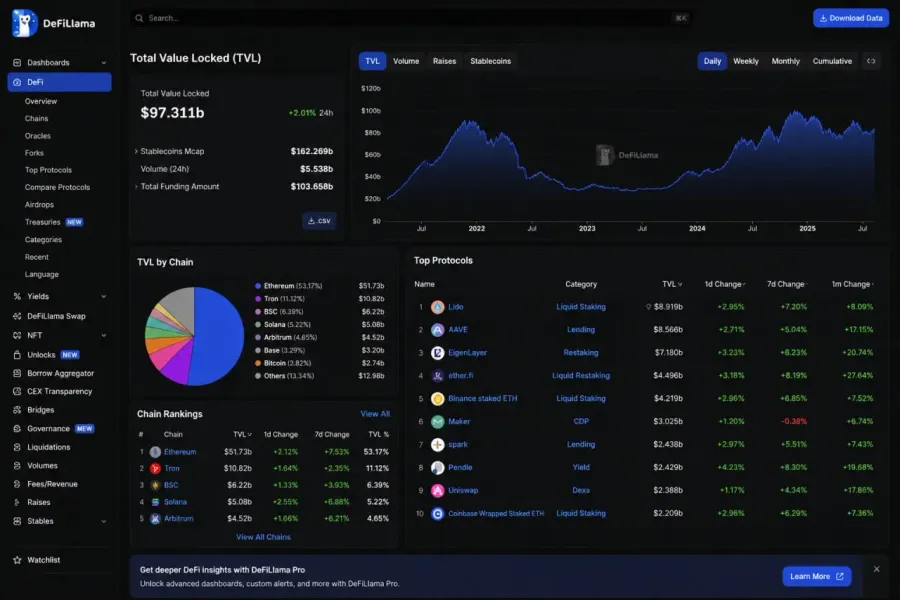900x600 pixels.
Task: Click the Uniswap protocol logo
Action: [x=437, y=490]
